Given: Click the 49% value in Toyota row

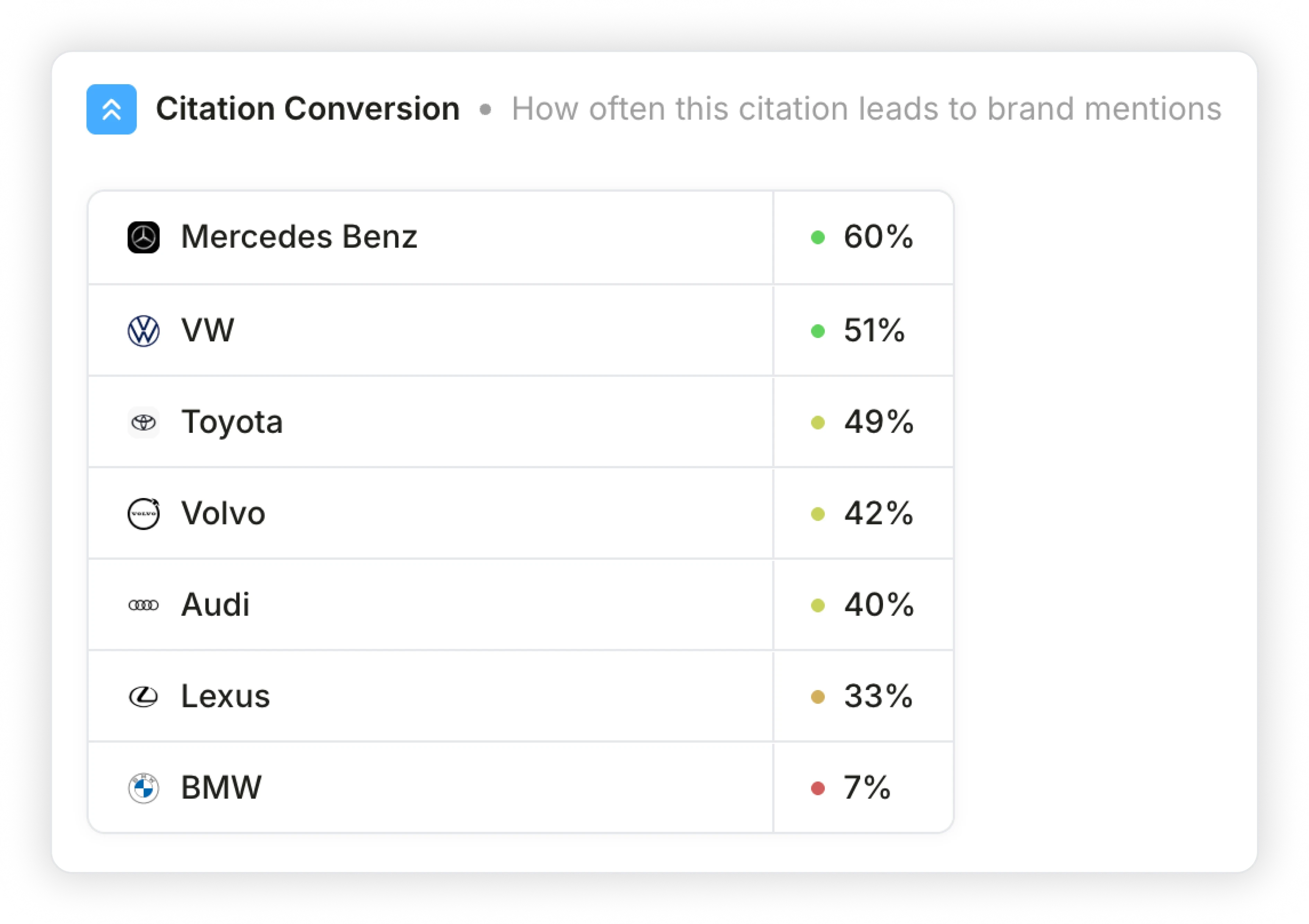Looking at the screenshot, I should (879, 422).
